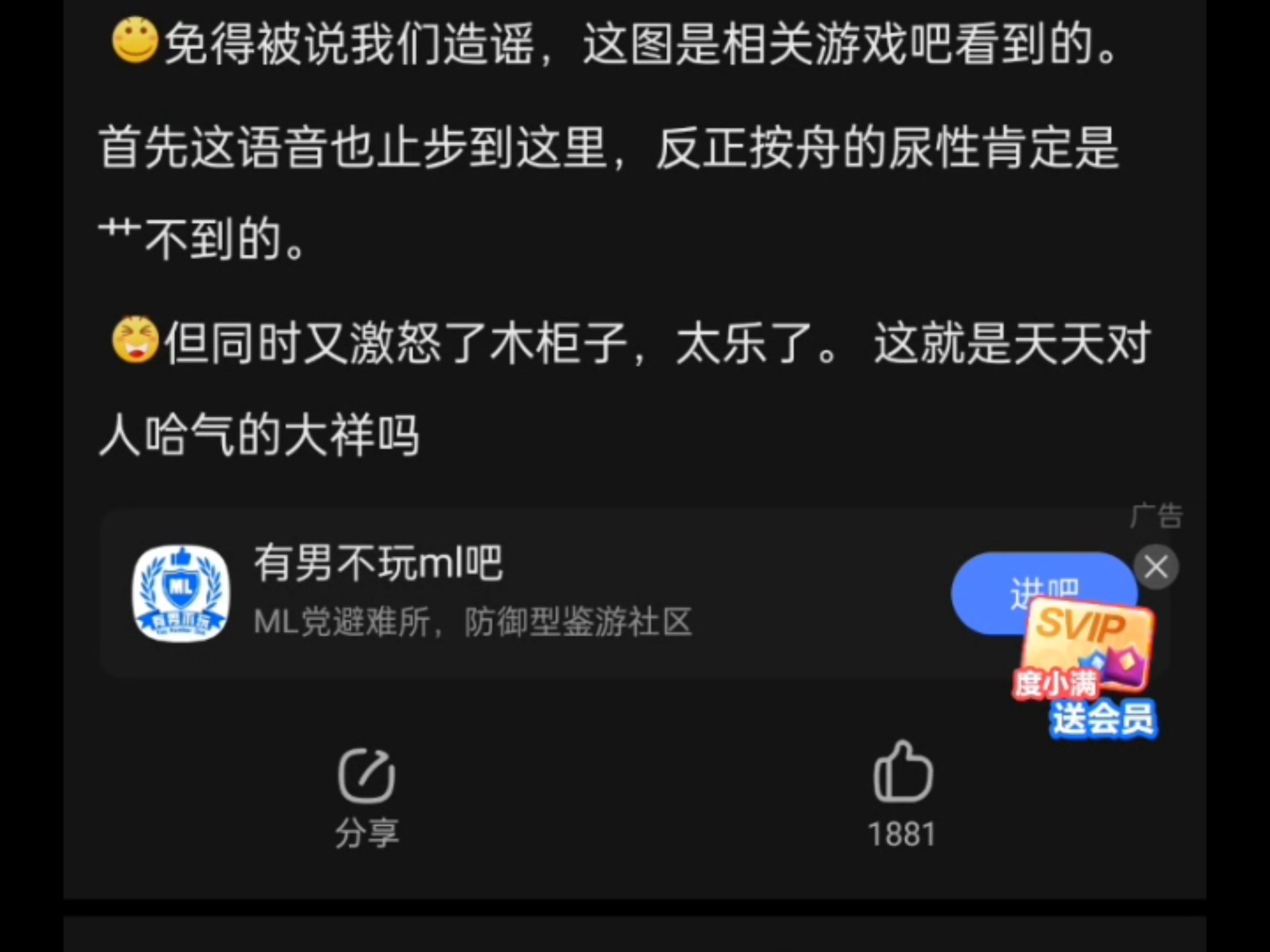This screenshot has width=1270, height=952.
Task: Tap the next post card below
Action: (635, 933)
